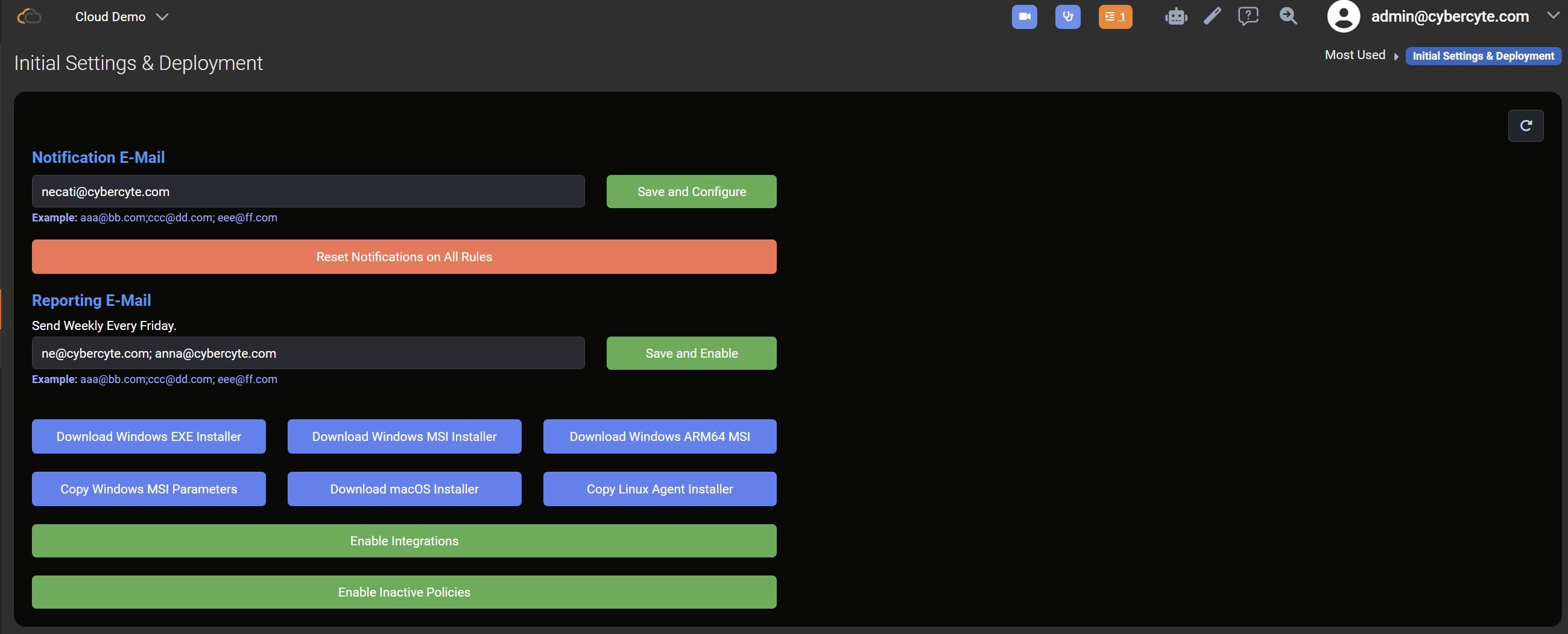Click the pen edit icon in header
Viewport: 1568px width, 634px height.
coord(1212,16)
